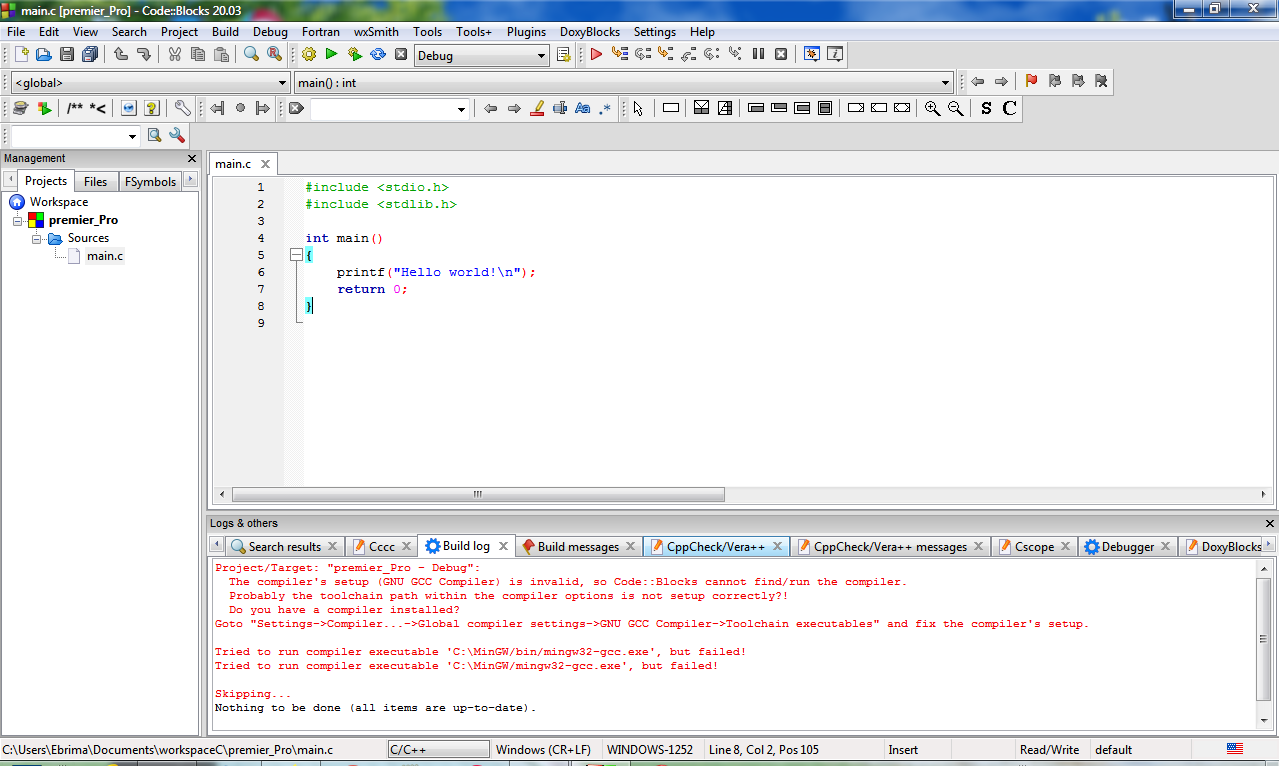Click the Rebuild icon on the compiler toolbar

click(x=378, y=55)
